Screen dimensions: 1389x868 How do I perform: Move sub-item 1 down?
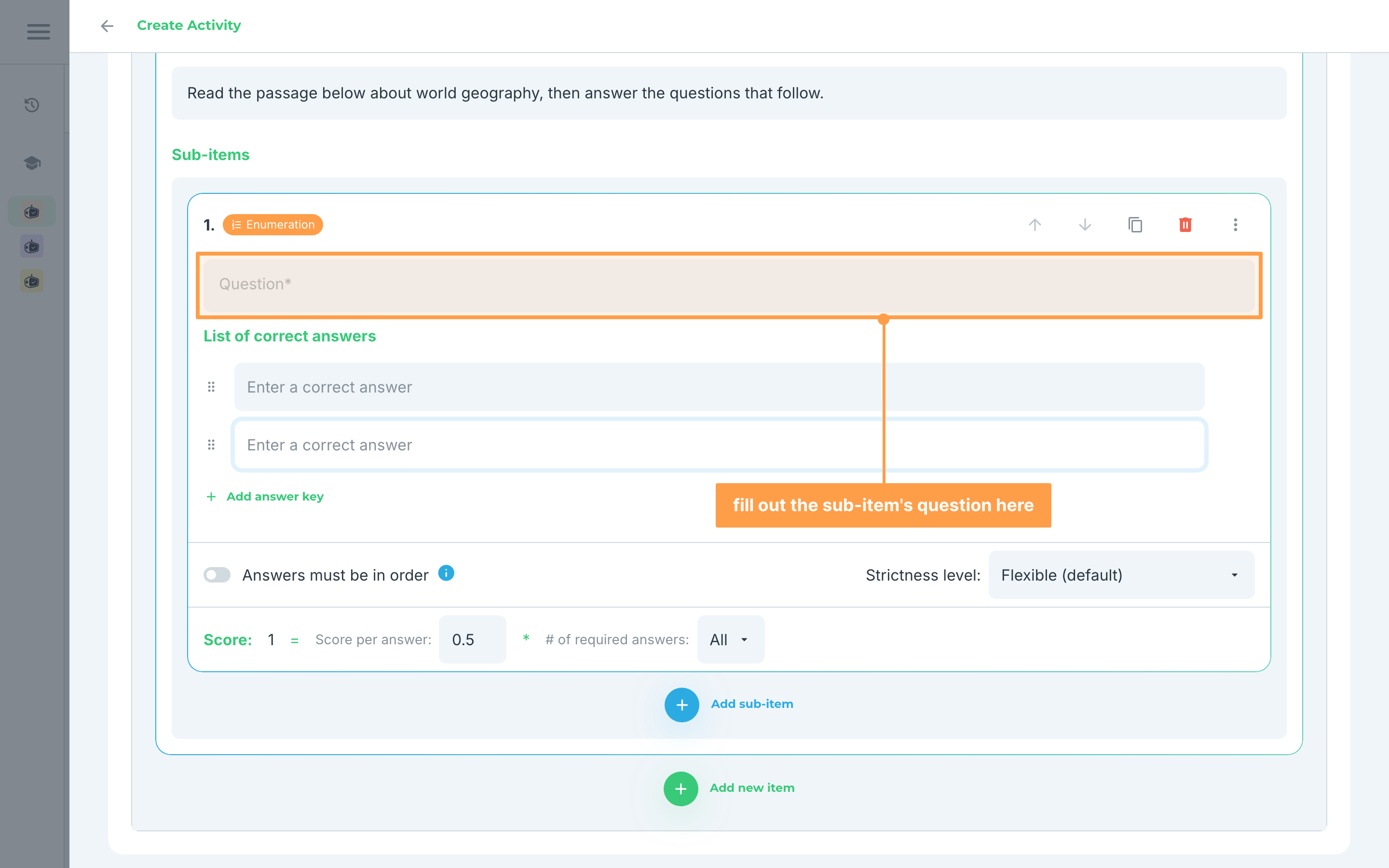click(1085, 224)
